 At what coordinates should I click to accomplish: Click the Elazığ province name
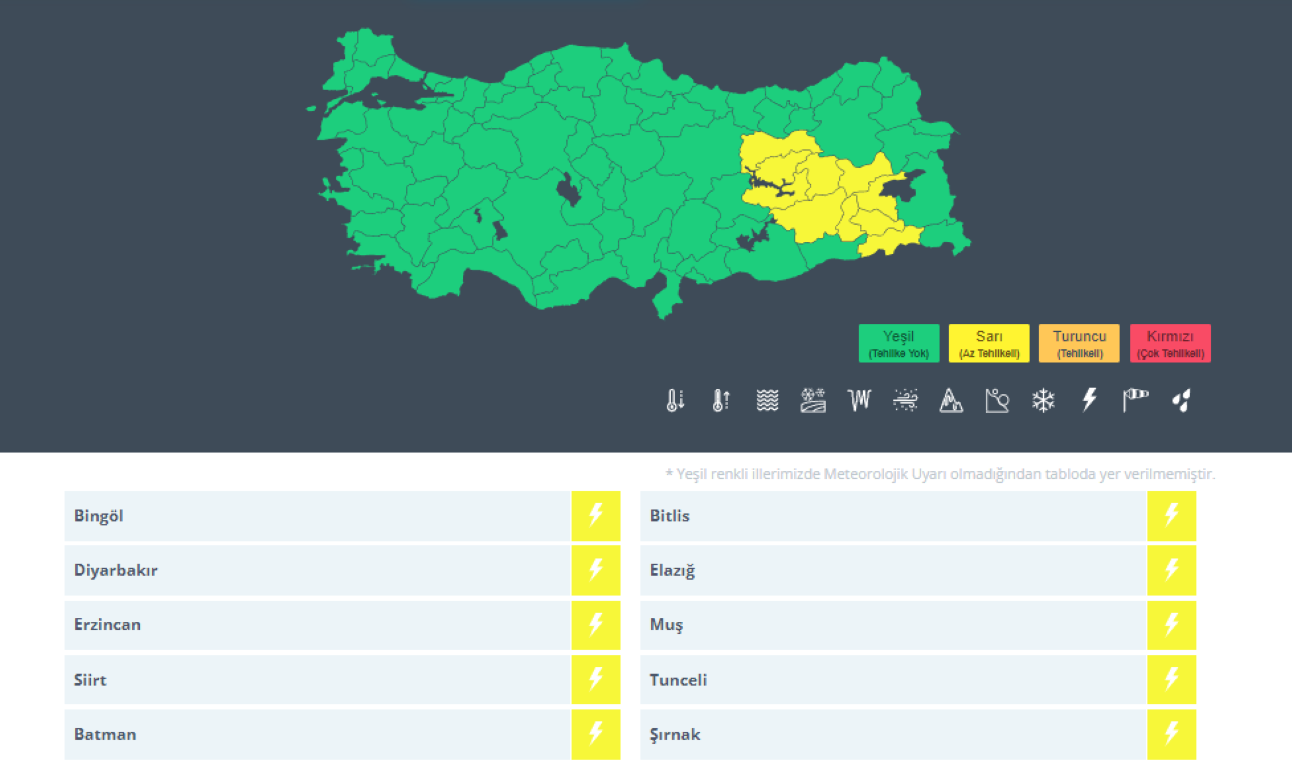pos(673,571)
